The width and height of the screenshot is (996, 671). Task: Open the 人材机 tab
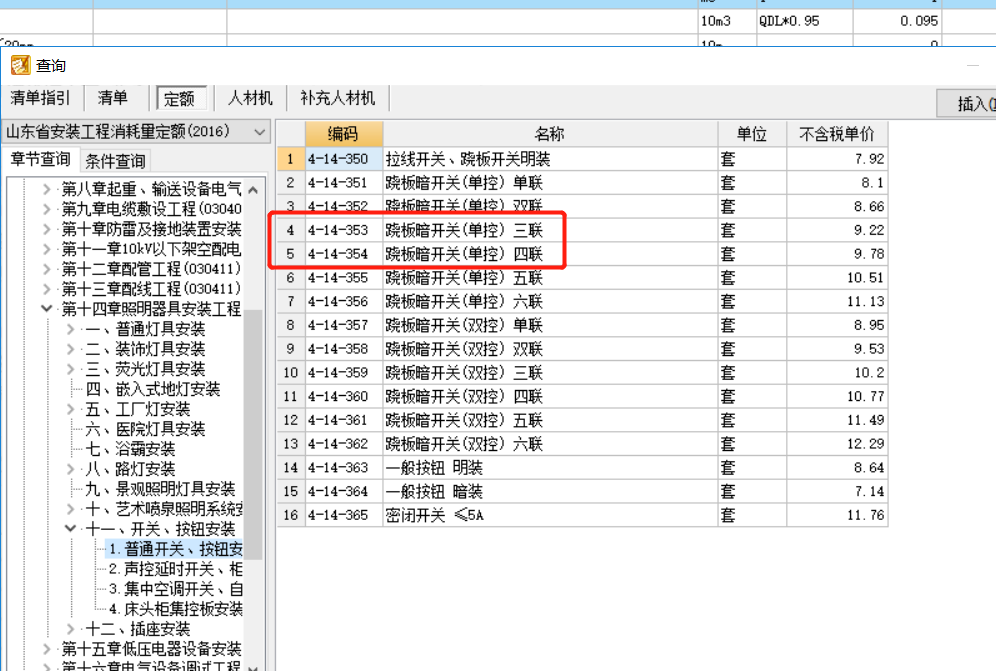[x=250, y=98]
